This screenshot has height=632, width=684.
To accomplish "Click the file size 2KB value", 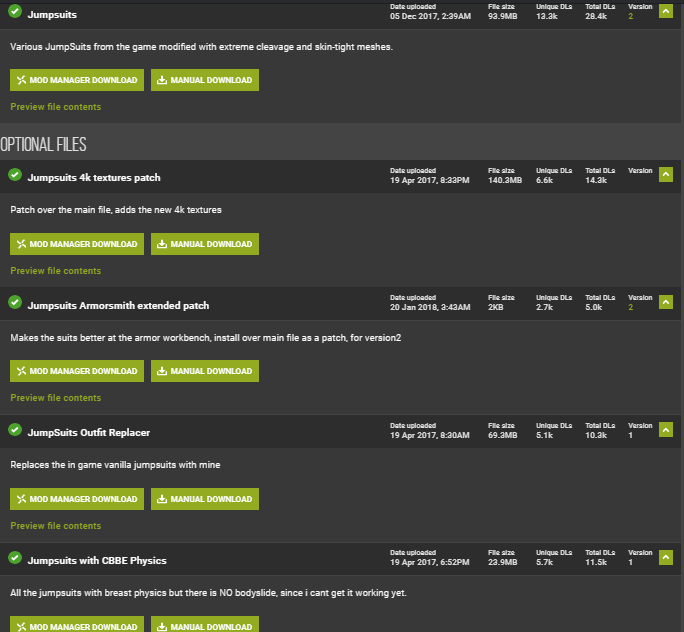I will click(496, 307).
